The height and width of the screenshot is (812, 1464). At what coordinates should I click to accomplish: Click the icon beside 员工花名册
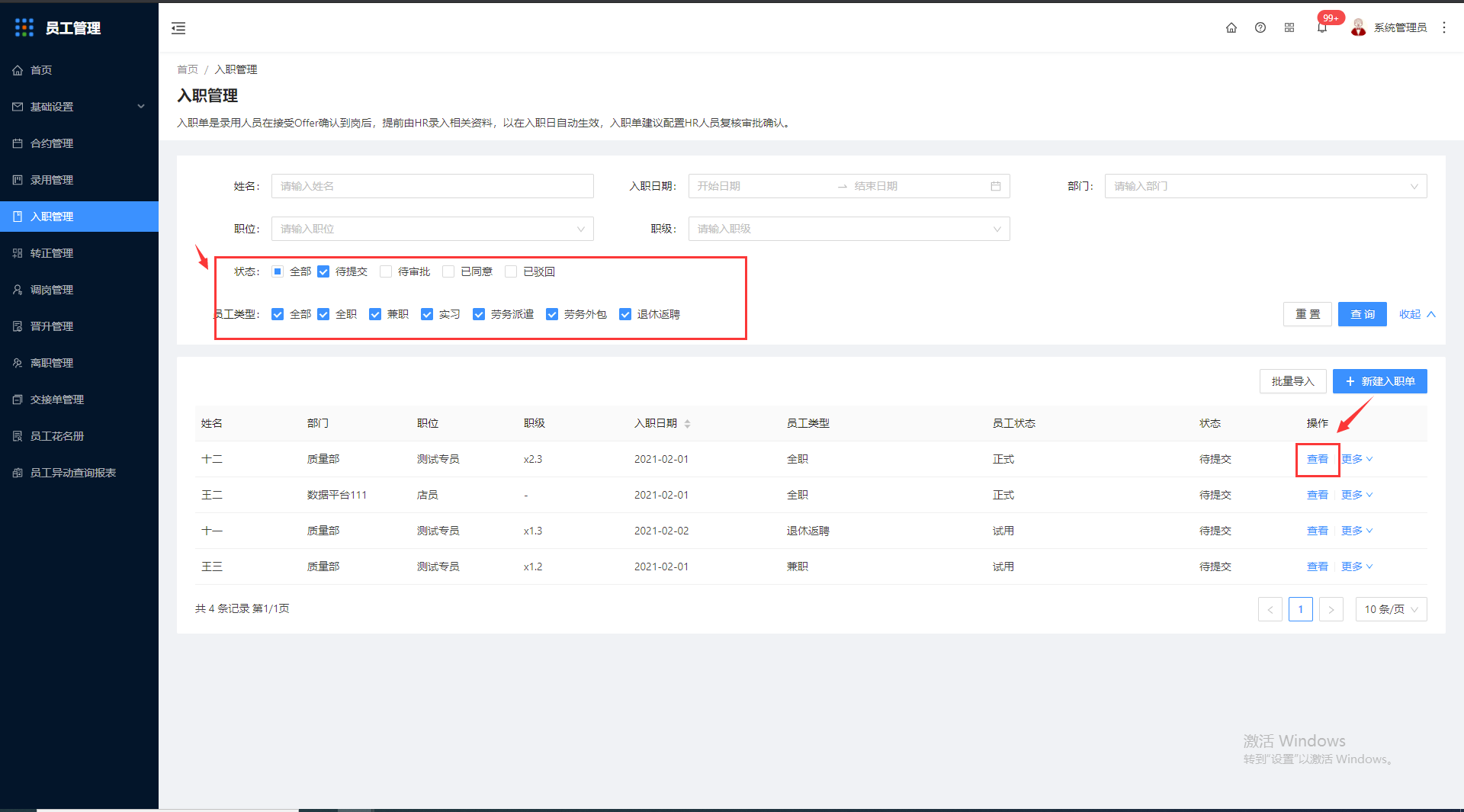click(x=18, y=436)
